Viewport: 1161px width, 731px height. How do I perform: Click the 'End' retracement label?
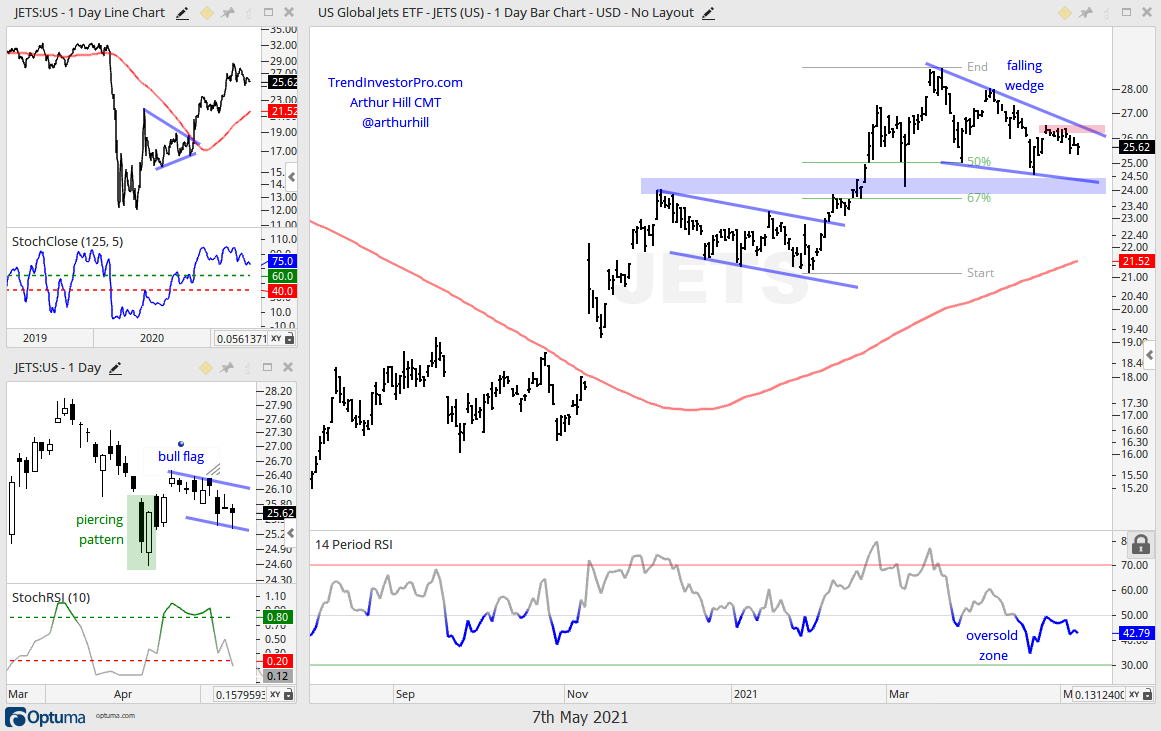point(977,67)
